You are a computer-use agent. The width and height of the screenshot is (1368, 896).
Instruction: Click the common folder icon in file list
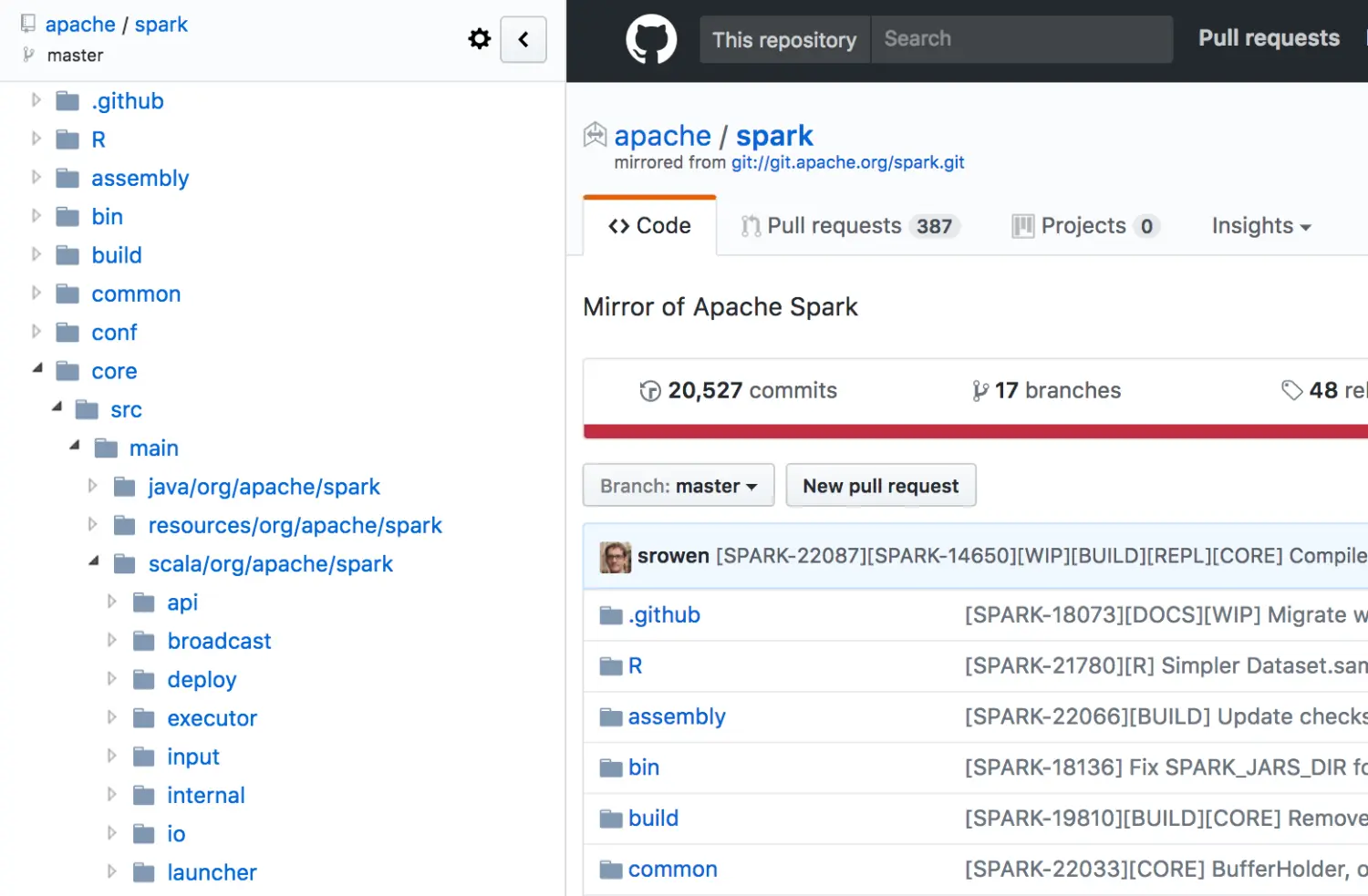tap(611, 870)
